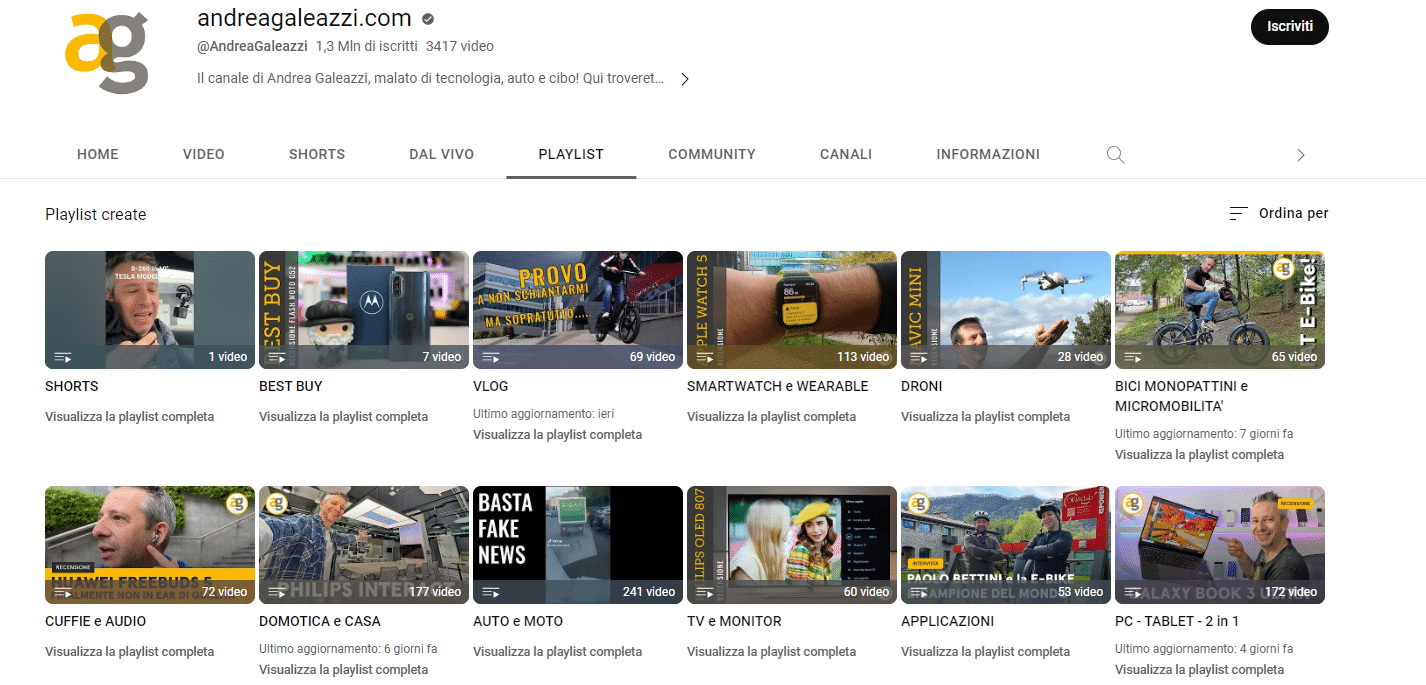1426x685 pixels.
Task: Click the verified checkmark badge
Action: 428,19
